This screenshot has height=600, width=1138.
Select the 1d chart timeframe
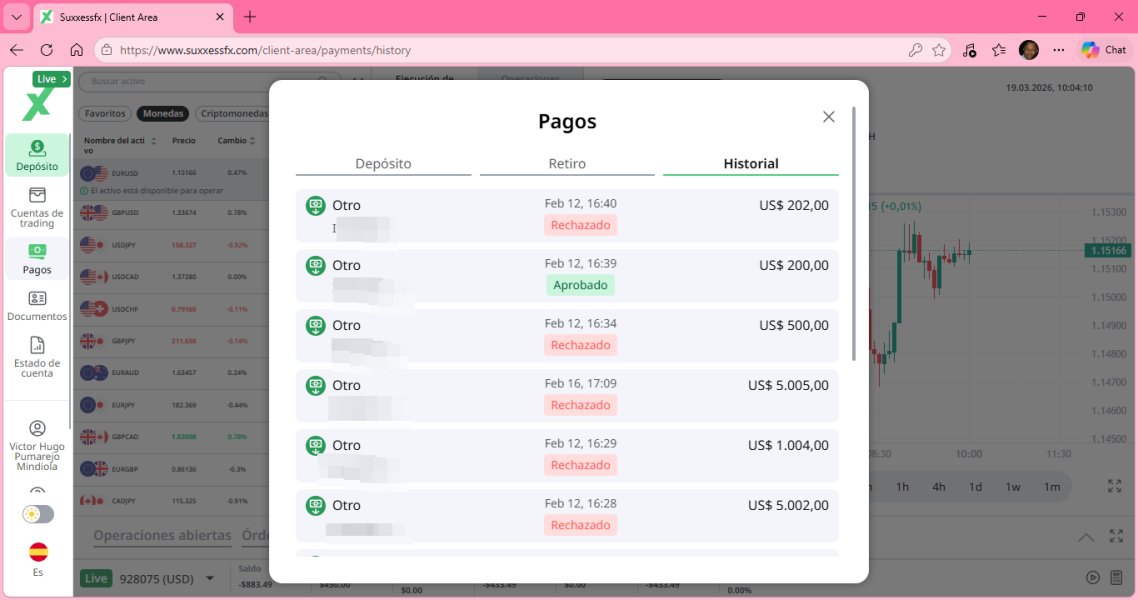pos(975,487)
